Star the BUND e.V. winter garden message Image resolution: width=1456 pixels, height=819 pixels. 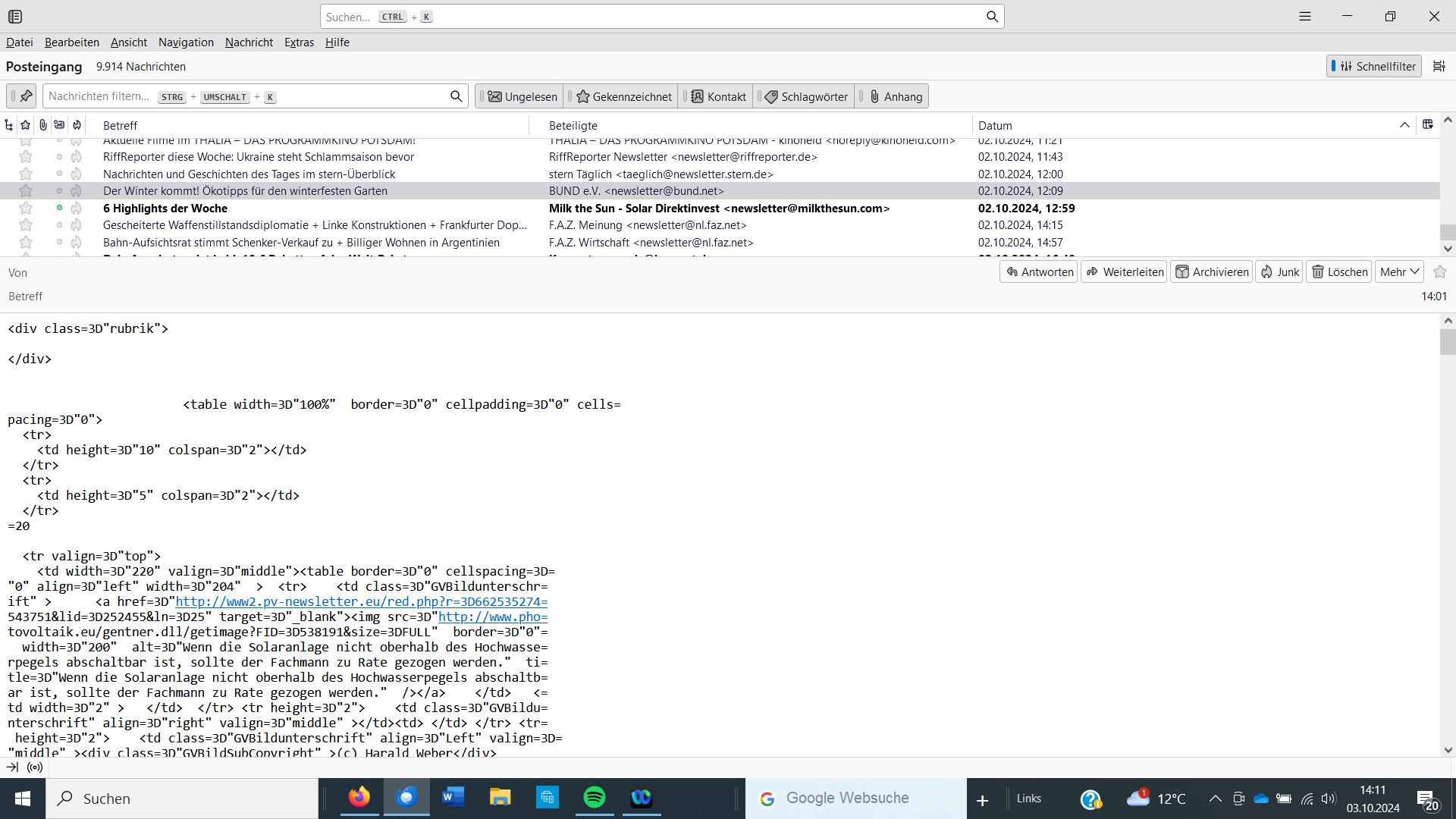point(26,191)
